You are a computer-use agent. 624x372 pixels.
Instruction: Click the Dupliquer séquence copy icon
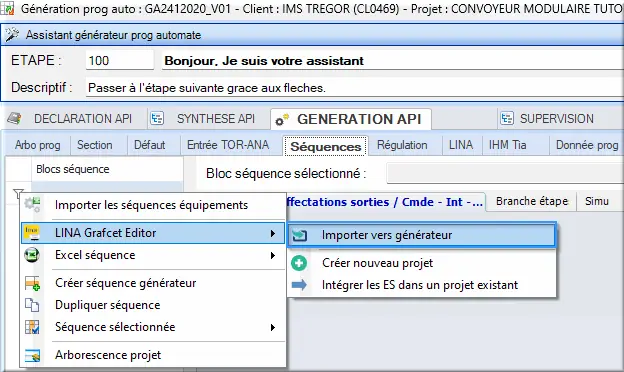(x=32, y=305)
